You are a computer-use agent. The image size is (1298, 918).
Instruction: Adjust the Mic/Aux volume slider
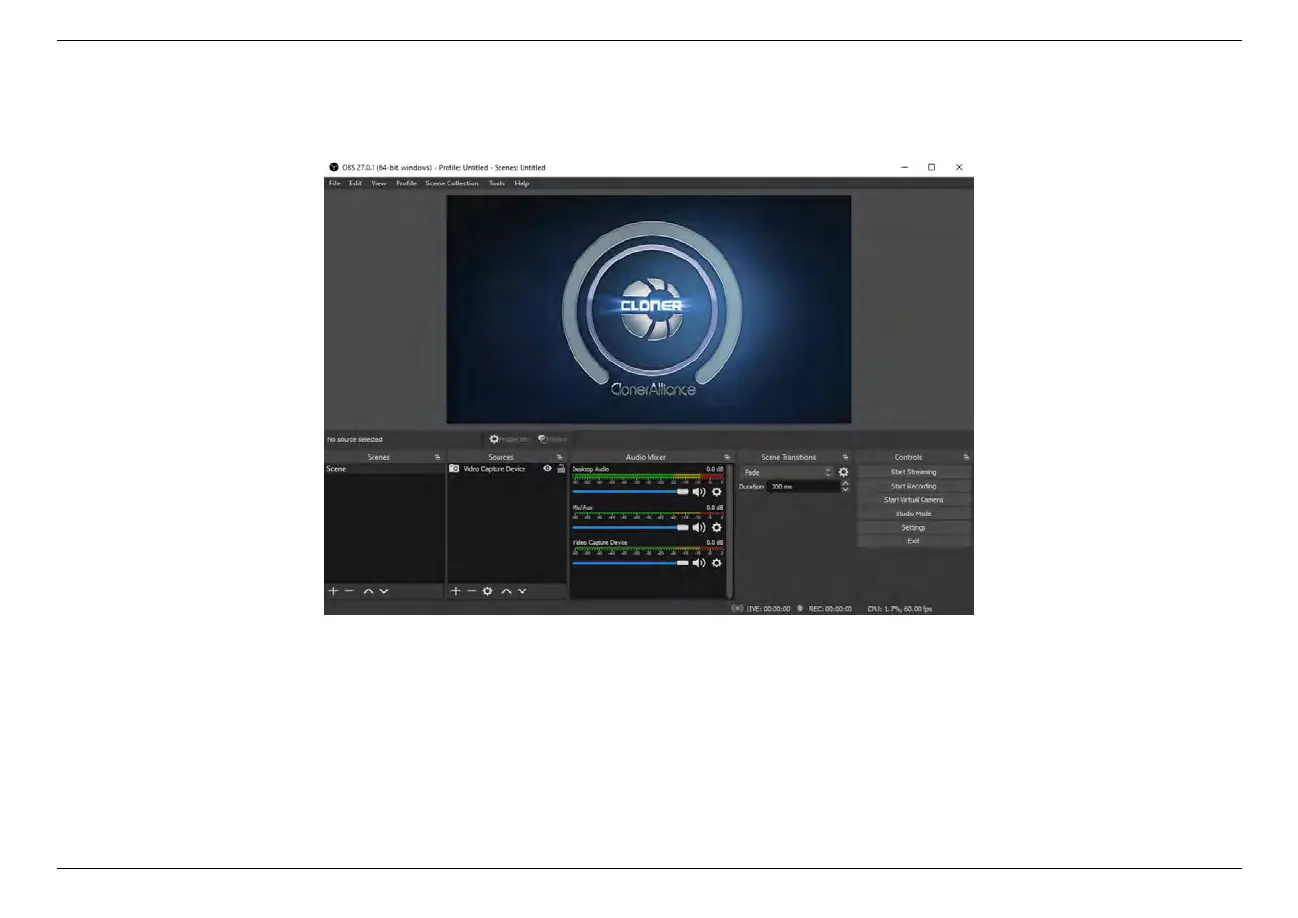630,527
